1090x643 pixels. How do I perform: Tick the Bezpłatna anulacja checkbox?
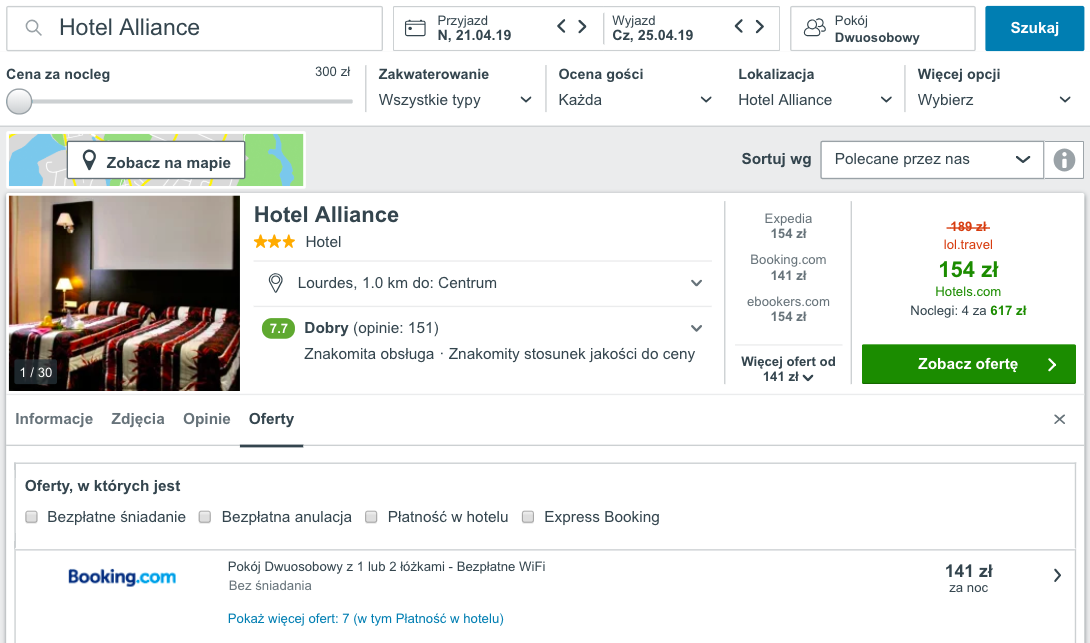(205, 517)
